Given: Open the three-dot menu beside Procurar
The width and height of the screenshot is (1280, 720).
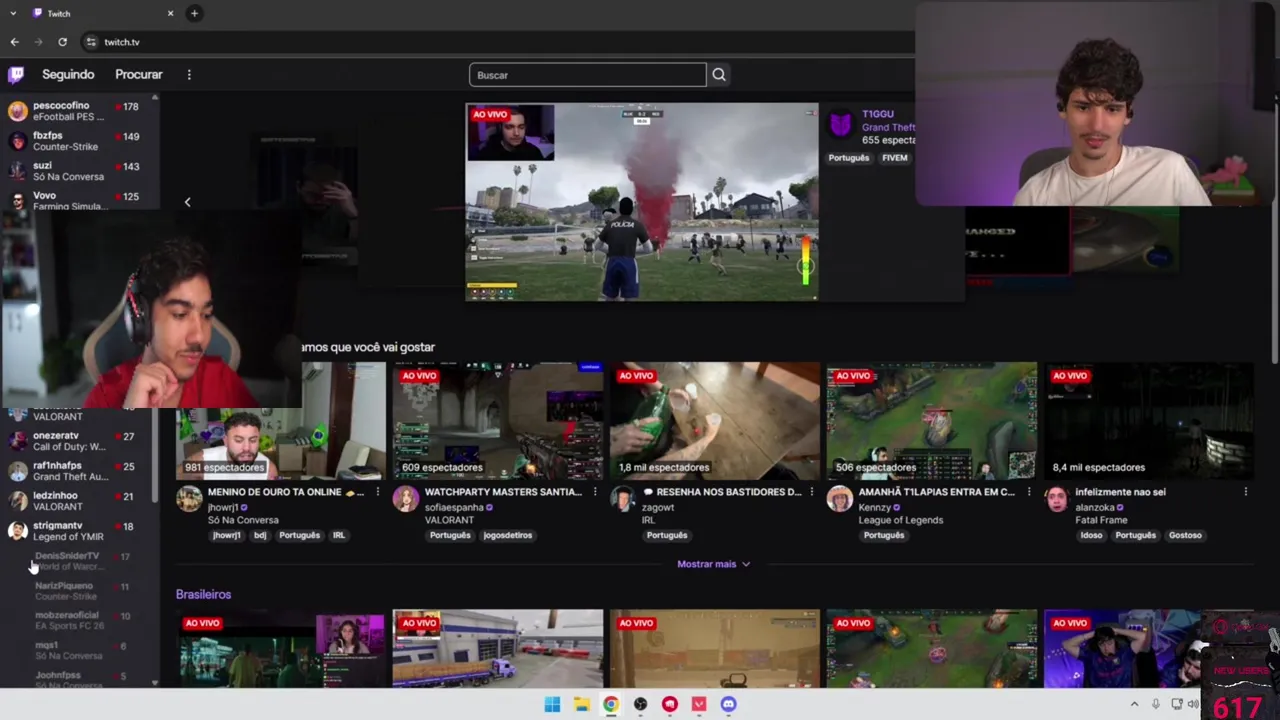Looking at the screenshot, I should tap(189, 74).
